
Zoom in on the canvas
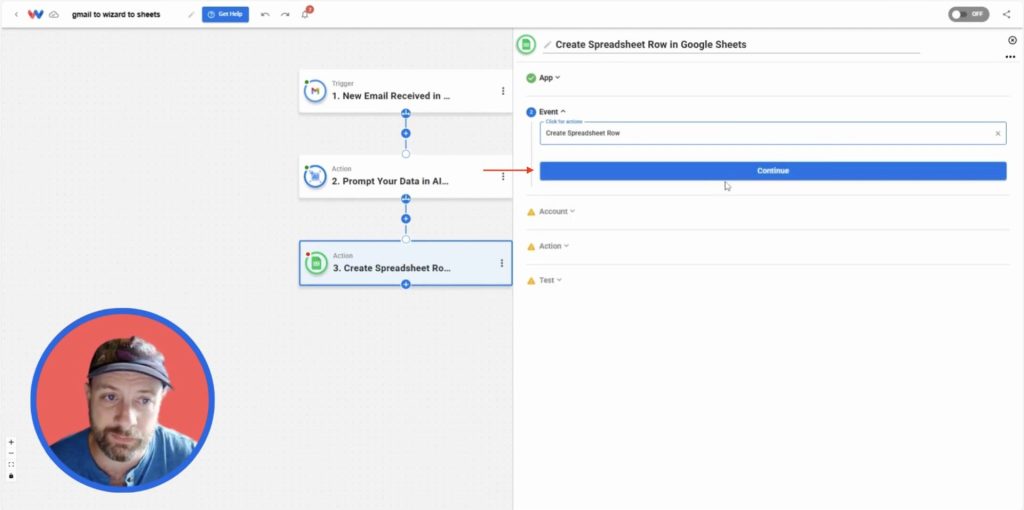click(x=11, y=442)
